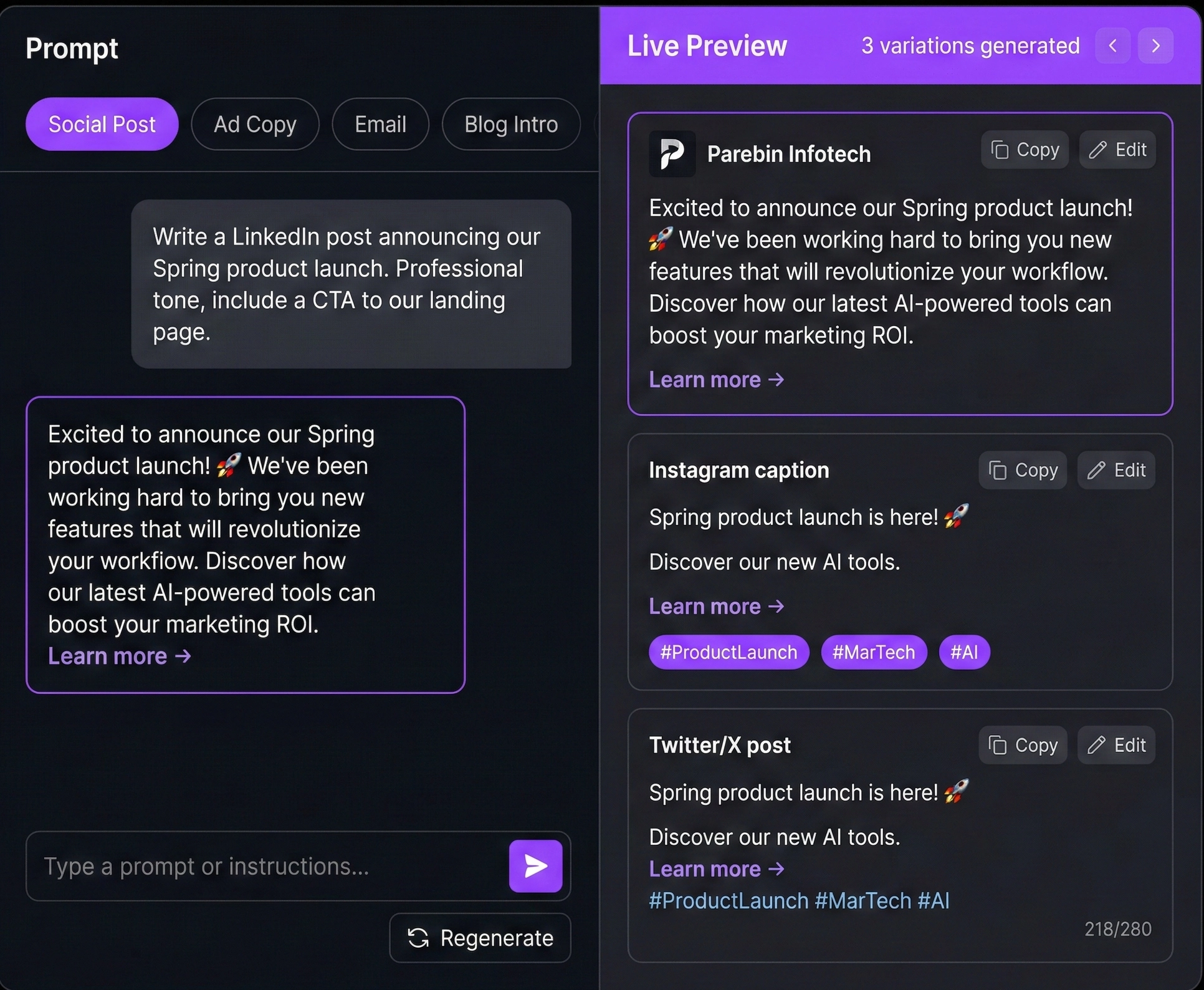Switch to the Ad Copy tab
Screen dimensions: 1204x990
coord(255,124)
